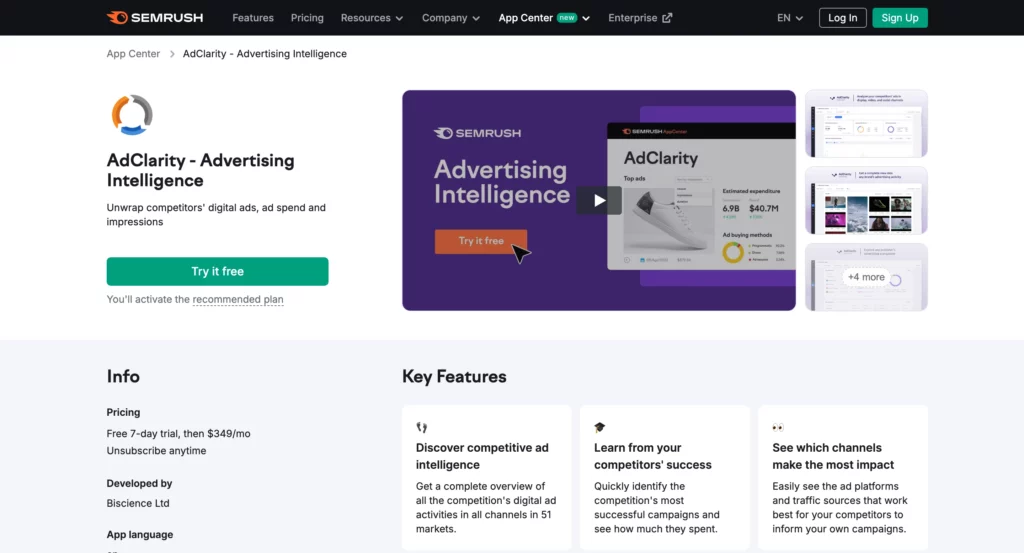This screenshot has width=1024, height=553.
Task: Open the recommended plan link
Action: point(238,299)
